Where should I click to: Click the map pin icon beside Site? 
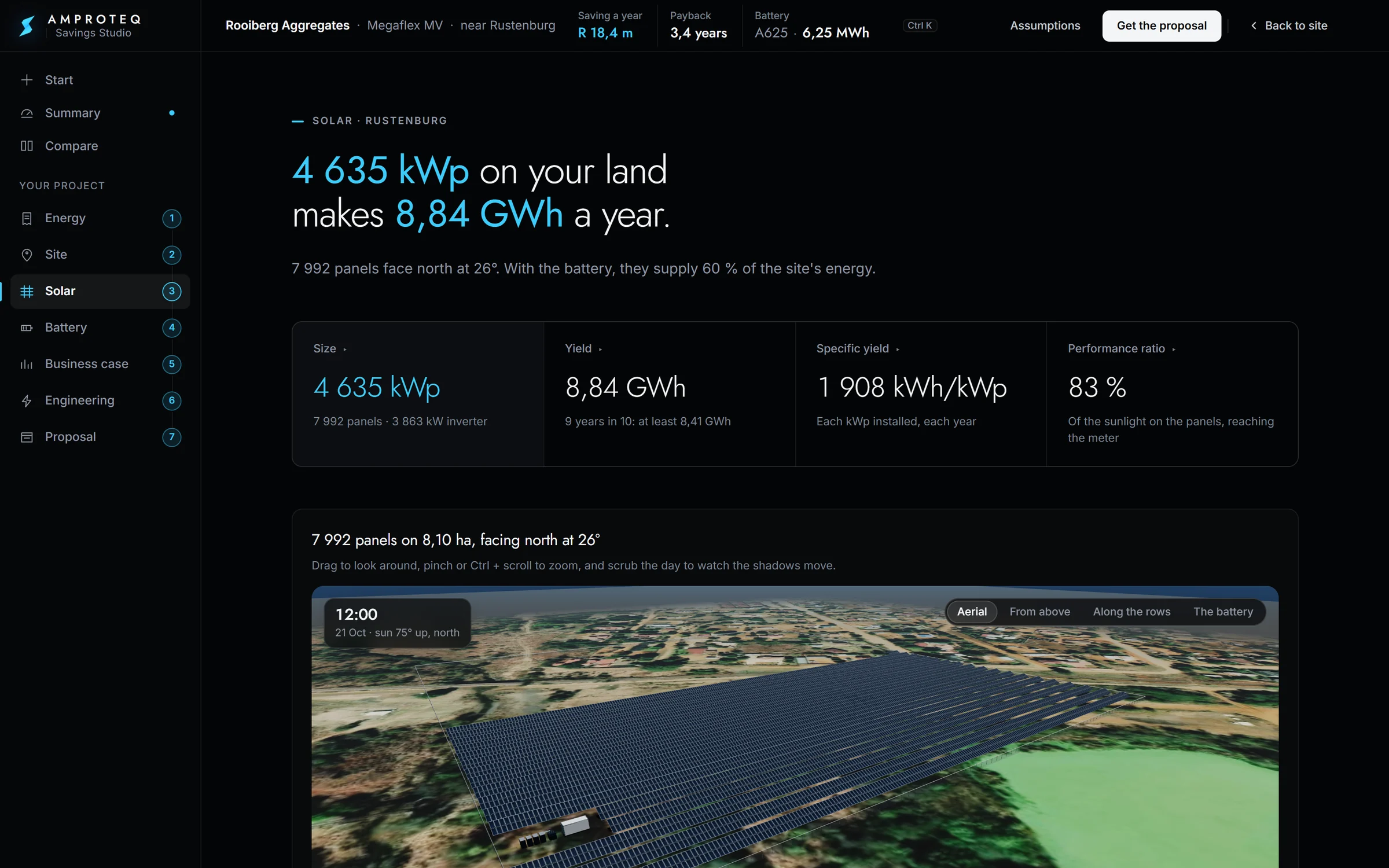27,255
